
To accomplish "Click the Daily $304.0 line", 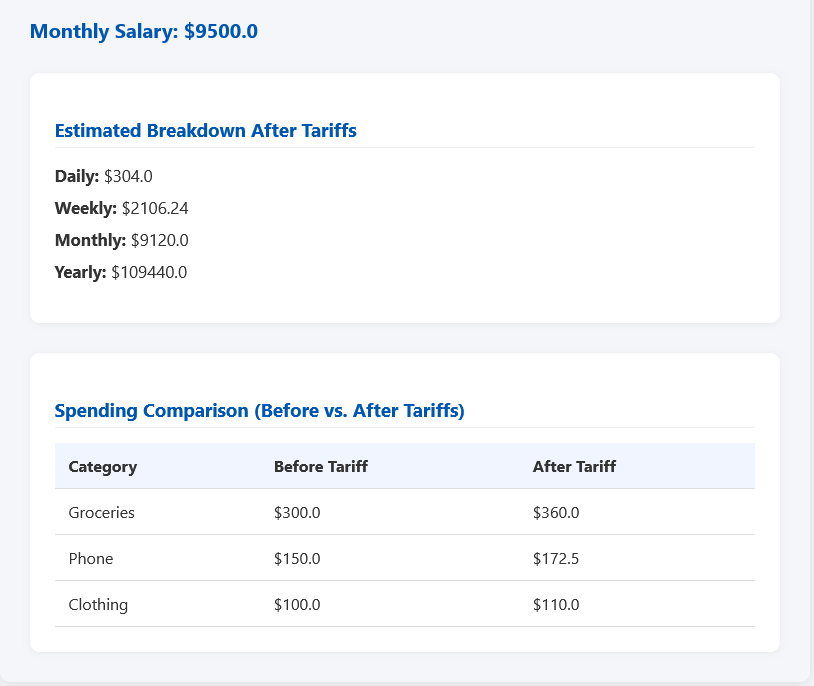I will coord(103,177).
